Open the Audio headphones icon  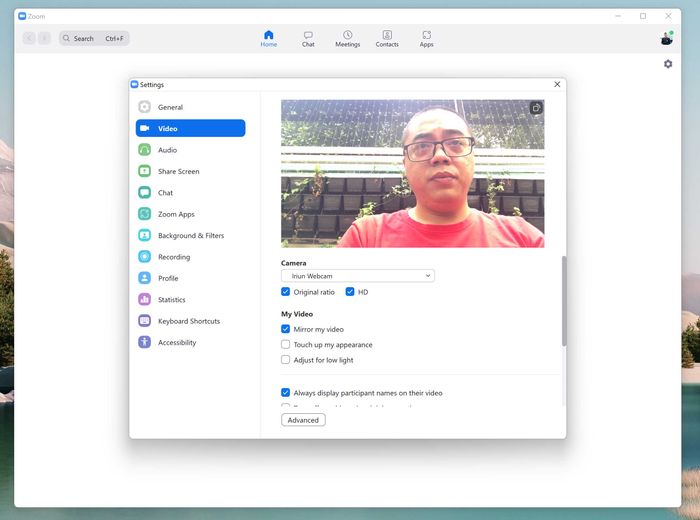click(144, 150)
